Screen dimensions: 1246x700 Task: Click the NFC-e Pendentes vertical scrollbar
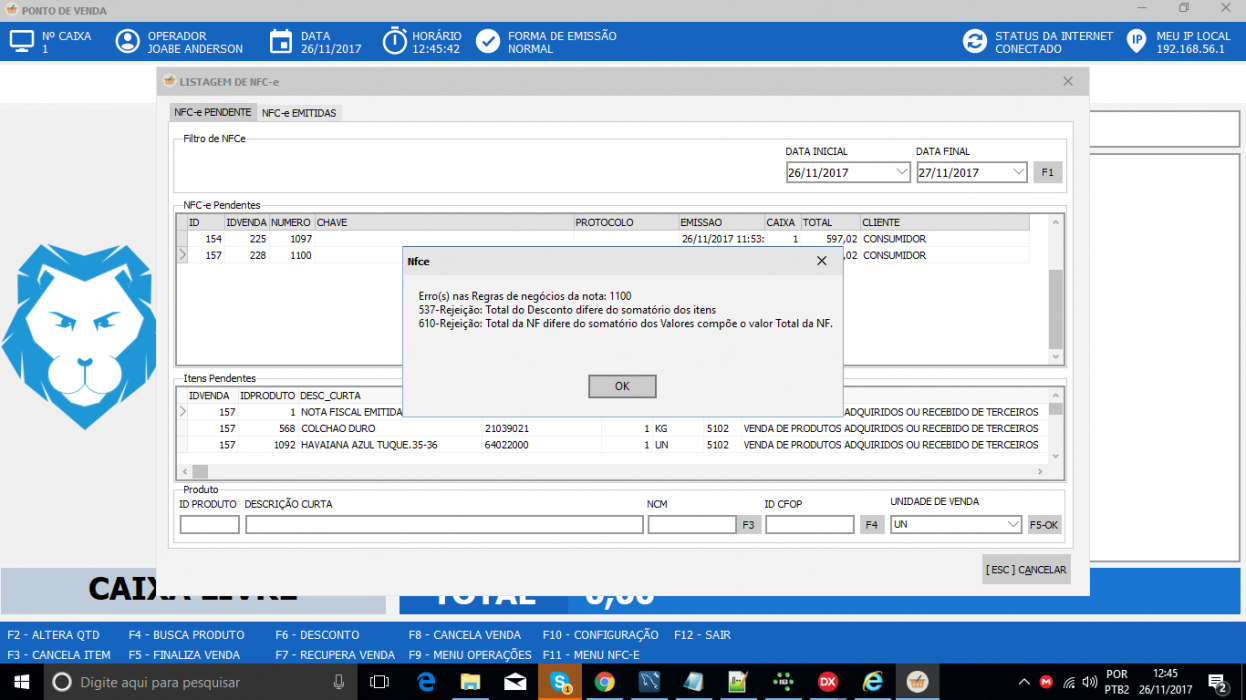point(1055,289)
